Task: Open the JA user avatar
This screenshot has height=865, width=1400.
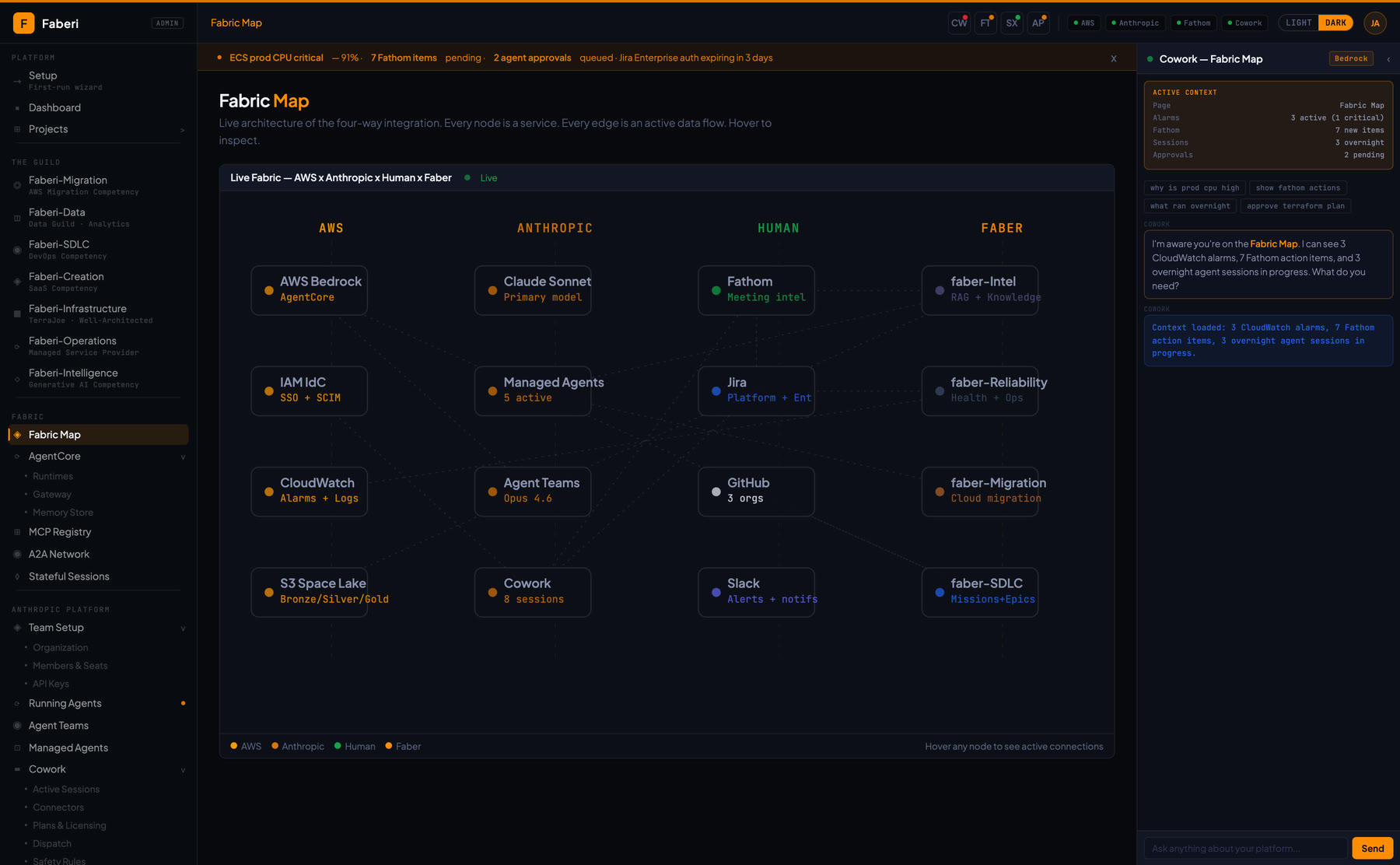Action: pos(1375,23)
